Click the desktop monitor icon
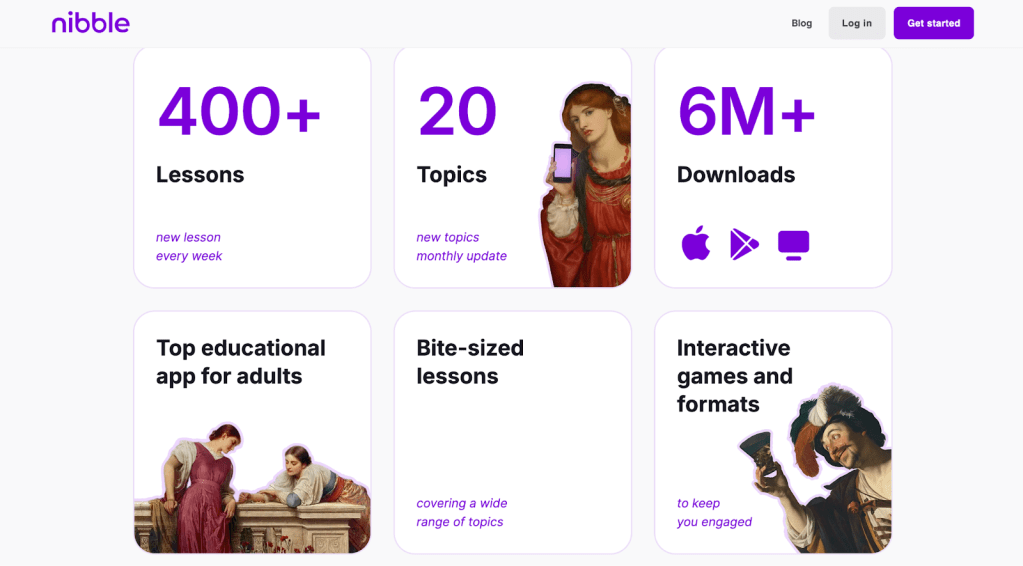Image resolution: width=1023 pixels, height=566 pixels. click(793, 244)
